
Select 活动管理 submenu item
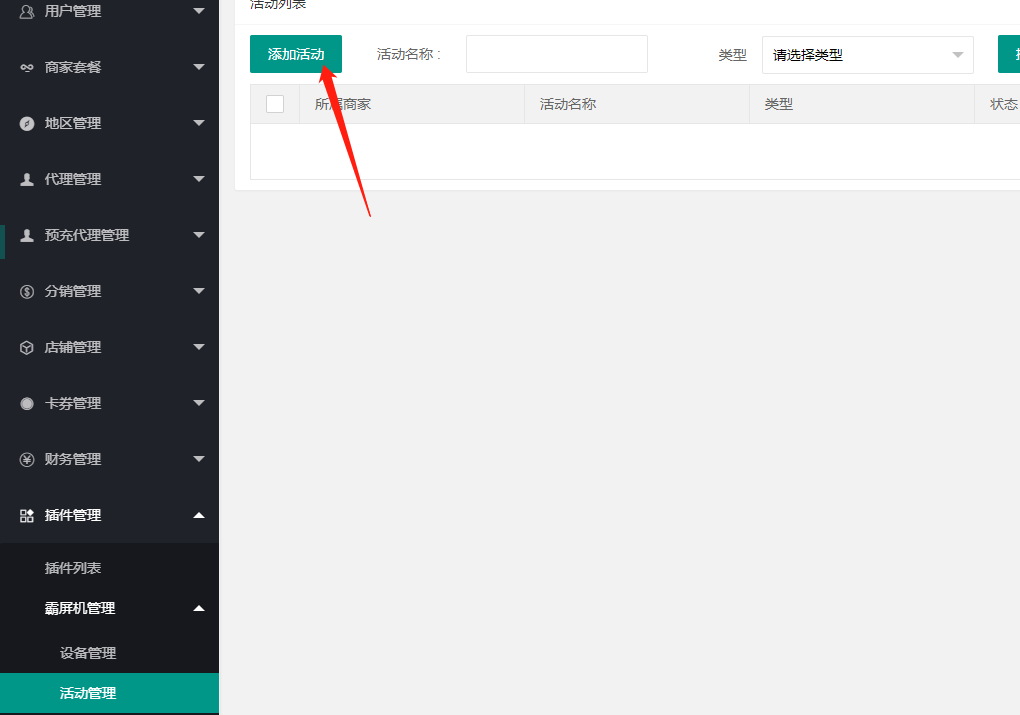point(109,694)
